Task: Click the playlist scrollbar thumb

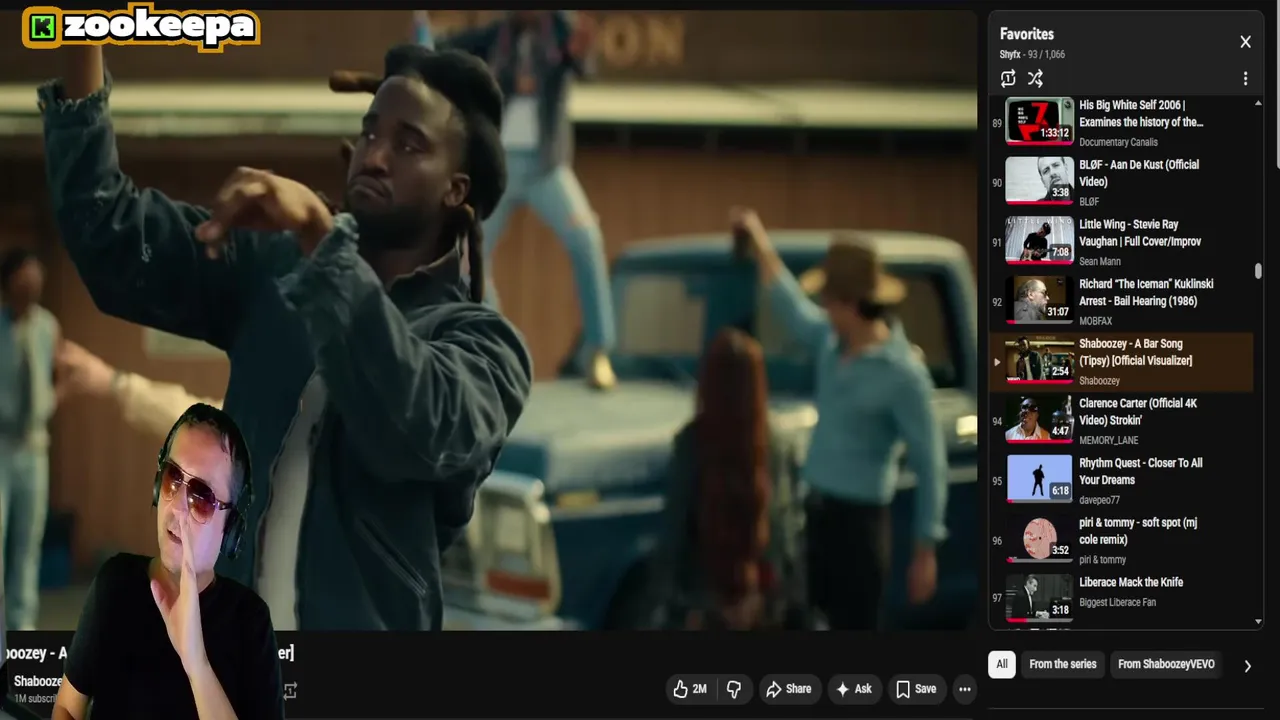Action: 1258,271
